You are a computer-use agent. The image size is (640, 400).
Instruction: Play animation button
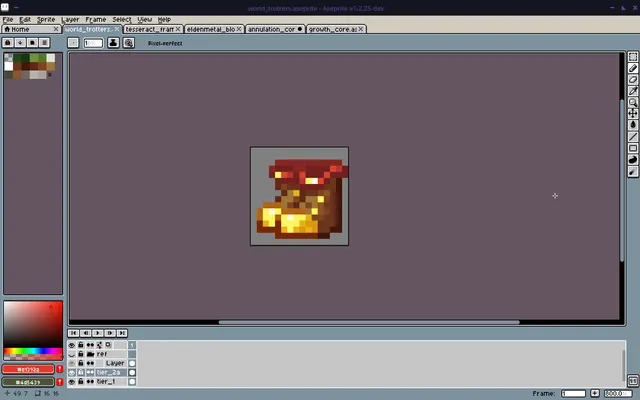click(98, 333)
